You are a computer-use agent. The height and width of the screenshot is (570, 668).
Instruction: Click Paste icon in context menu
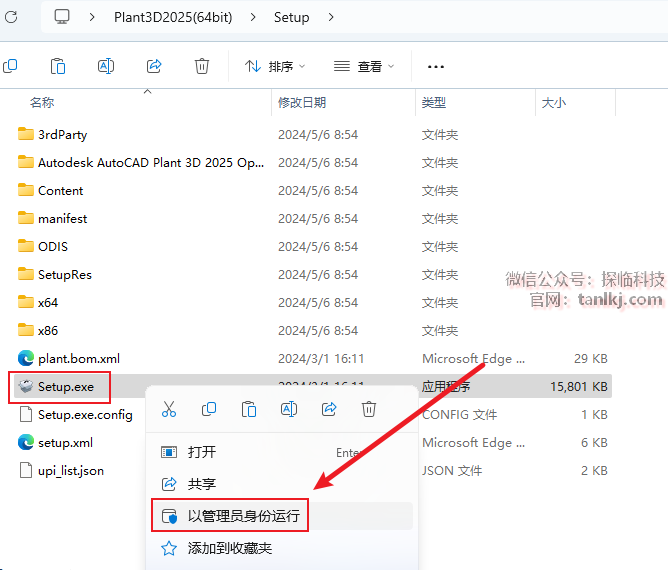coord(249,409)
